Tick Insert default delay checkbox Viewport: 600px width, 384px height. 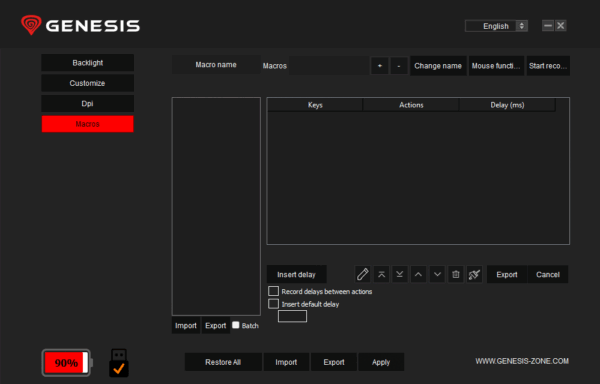[273, 304]
